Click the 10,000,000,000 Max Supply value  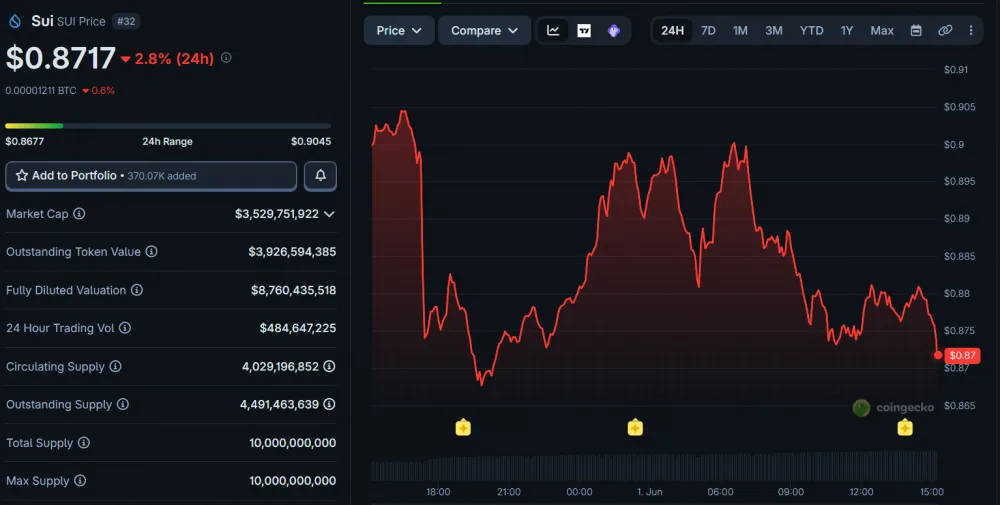293,480
